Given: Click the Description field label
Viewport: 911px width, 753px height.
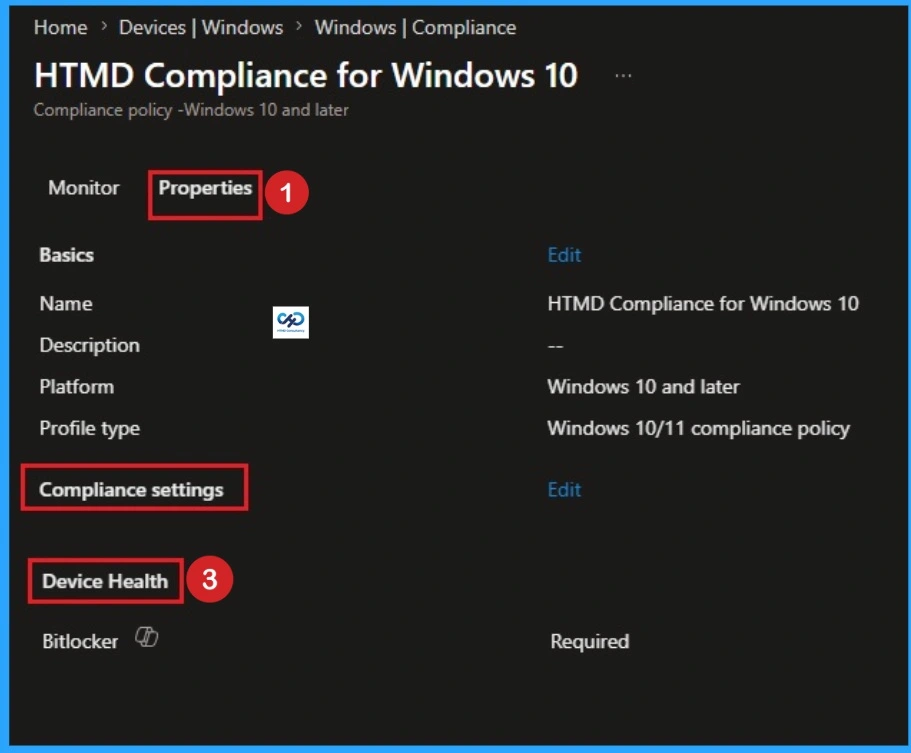Looking at the screenshot, I should tap(90, 346).
